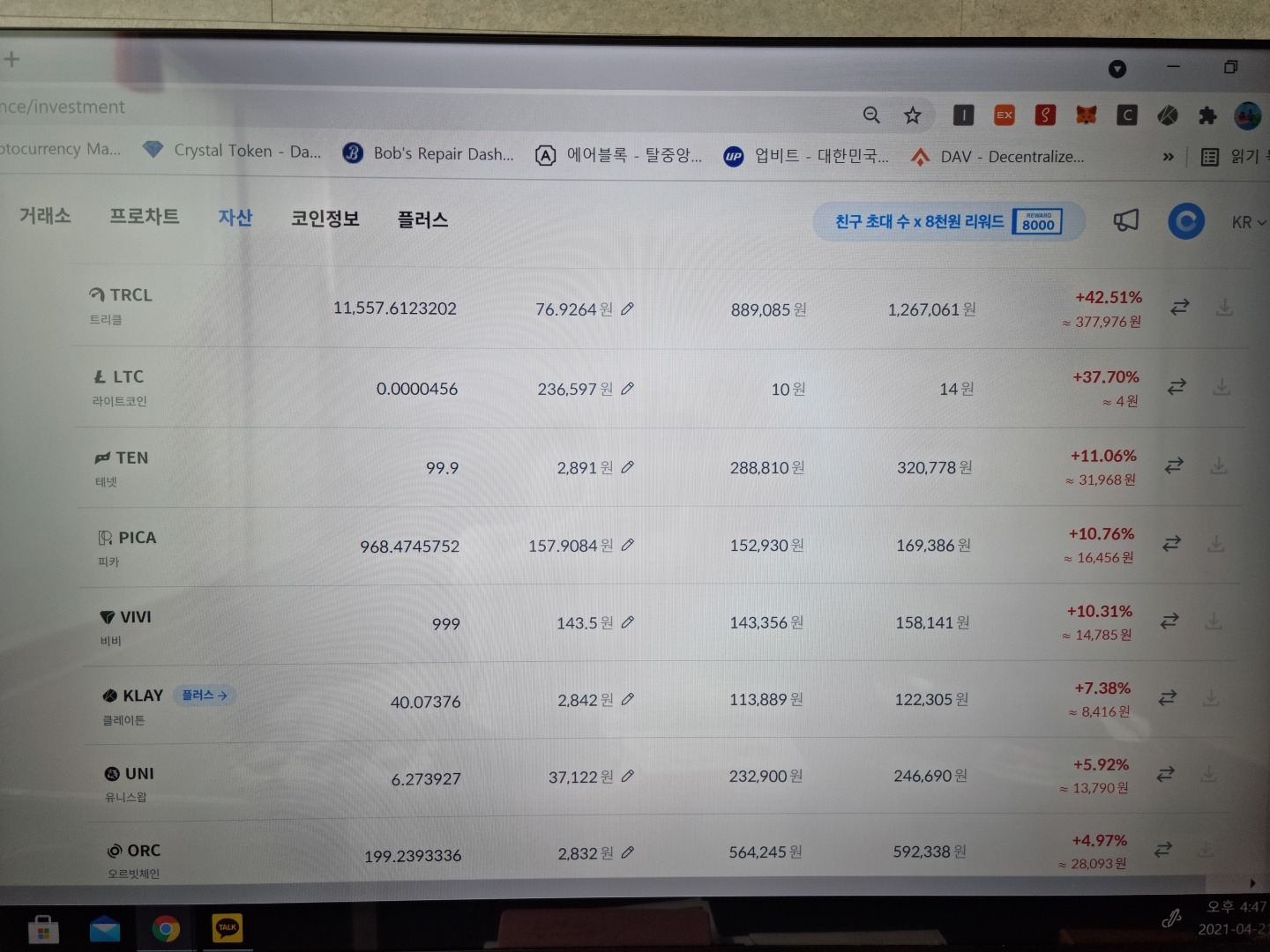Edit LTC average price pencil icon
The width and height of the screenshot is (1270, 952).
pyautogui.click(x=627, y=388)
